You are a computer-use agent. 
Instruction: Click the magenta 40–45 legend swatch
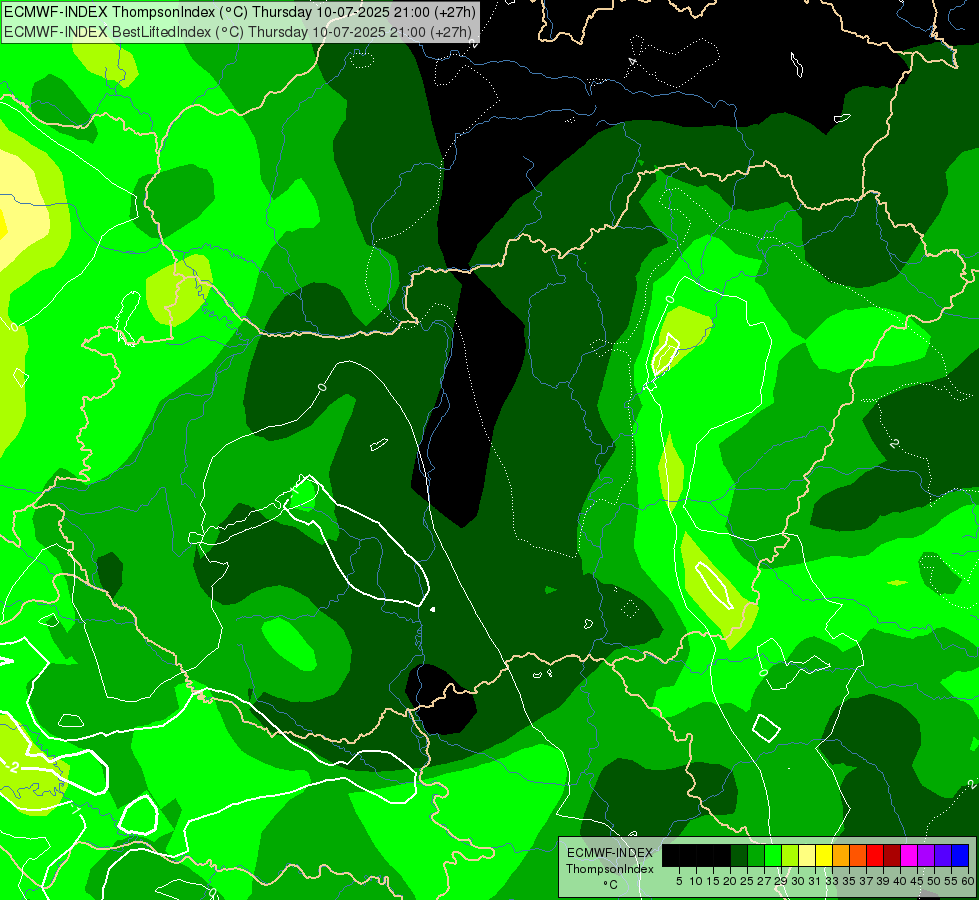click(909, 856)
